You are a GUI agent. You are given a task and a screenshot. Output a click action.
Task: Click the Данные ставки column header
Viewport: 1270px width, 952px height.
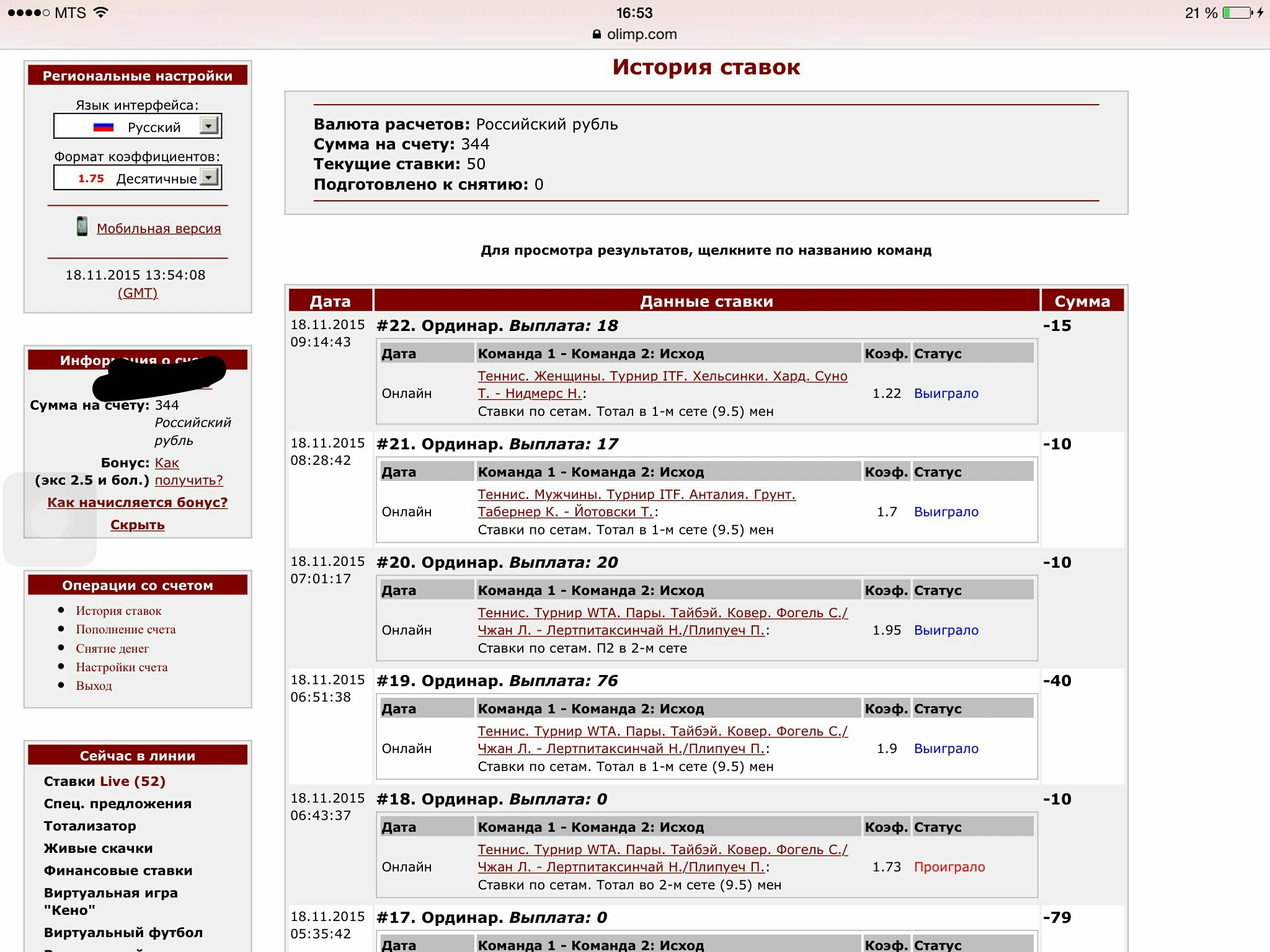tap(706, 301)
